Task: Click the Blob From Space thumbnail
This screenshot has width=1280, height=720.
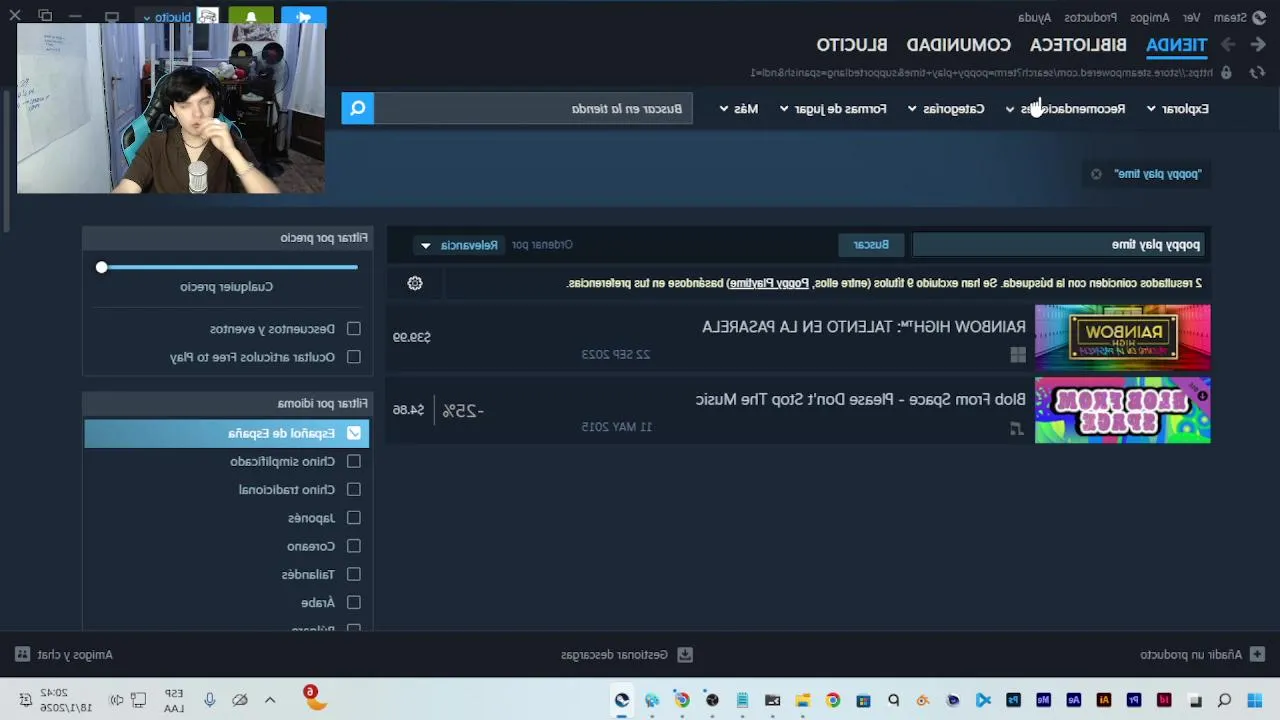Action: pos(1122,410)
